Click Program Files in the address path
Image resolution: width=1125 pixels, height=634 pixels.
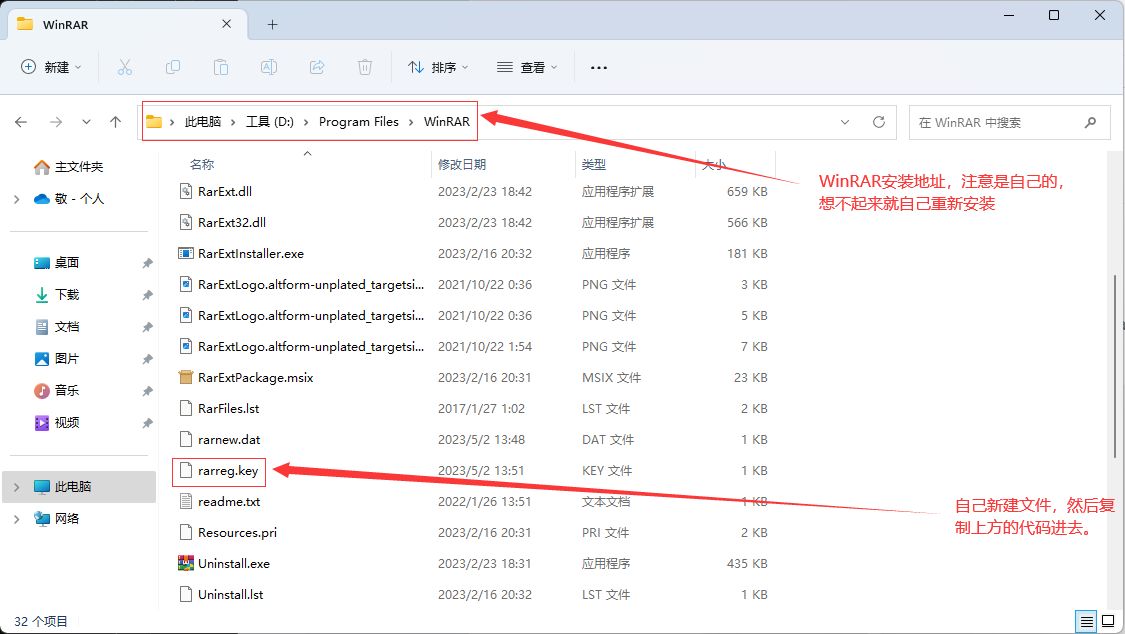(358, 122)
